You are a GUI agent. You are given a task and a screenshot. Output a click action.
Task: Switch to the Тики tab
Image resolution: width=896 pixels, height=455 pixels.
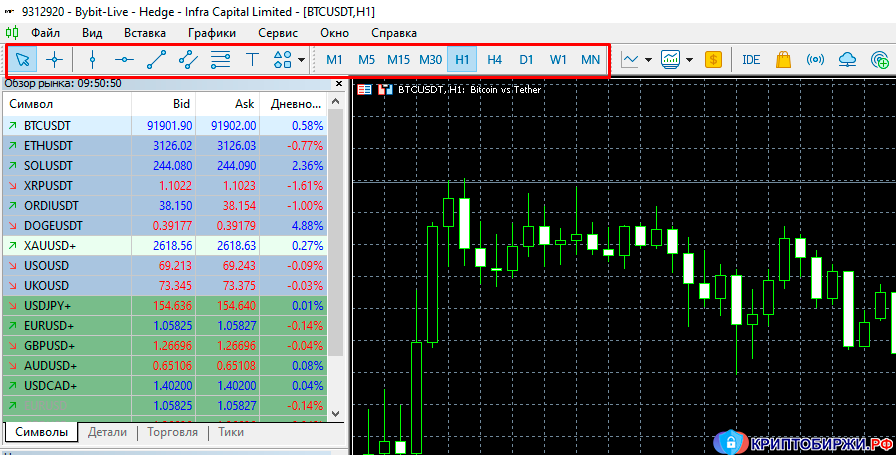tap(231, 432)
